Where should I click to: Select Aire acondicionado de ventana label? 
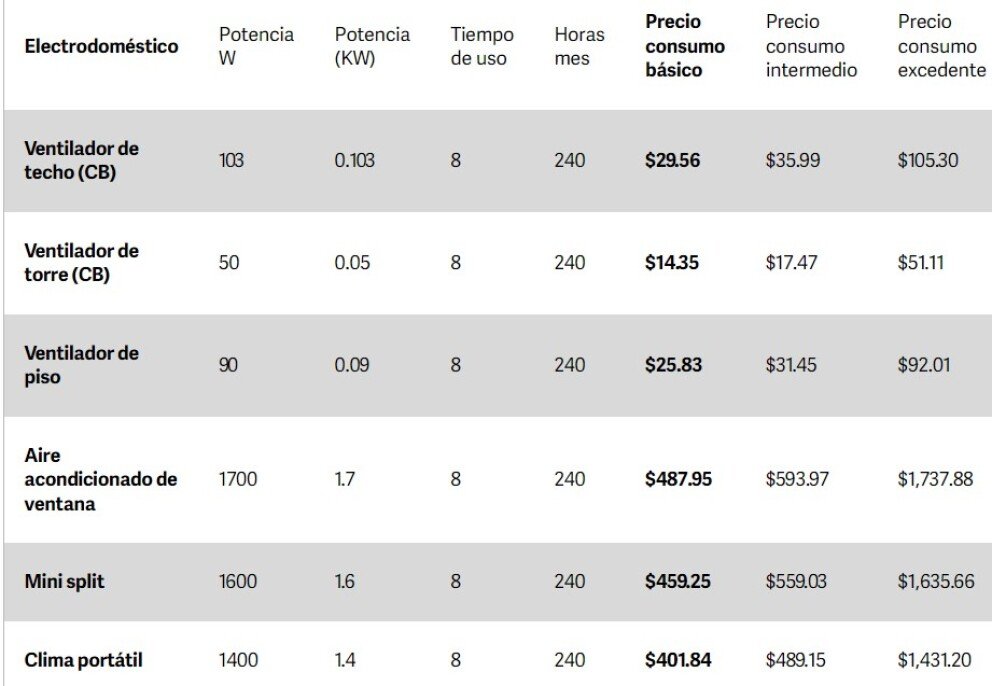(101, 479)
